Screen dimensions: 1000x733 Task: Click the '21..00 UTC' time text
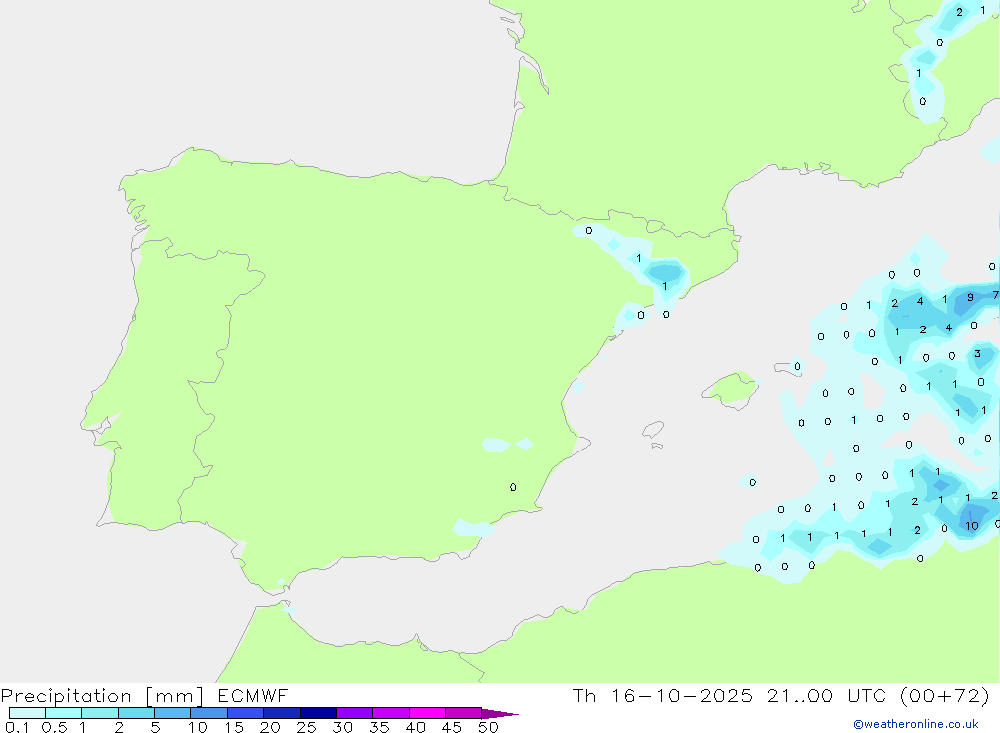pos(829,695)
